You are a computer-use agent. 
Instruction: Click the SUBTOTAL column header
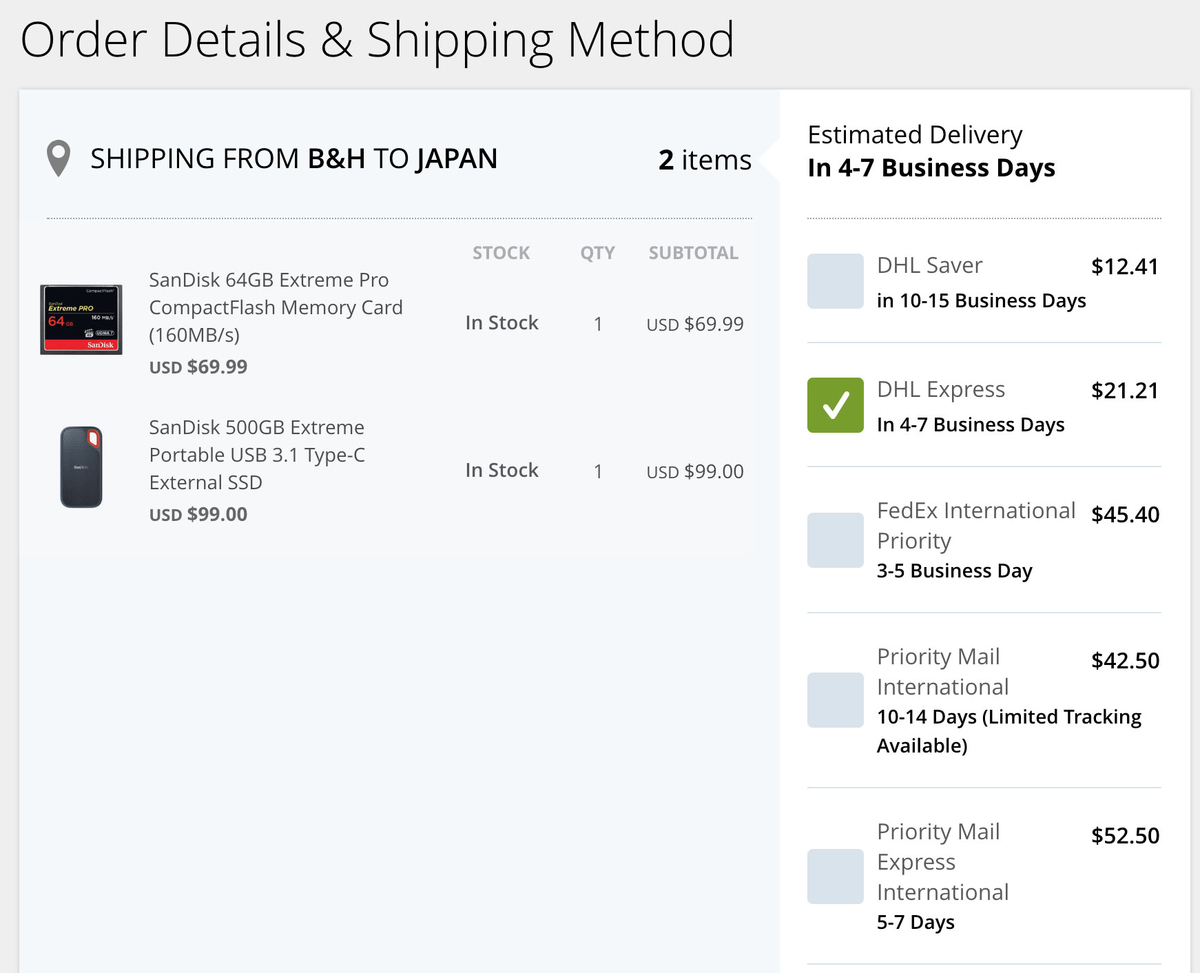[693, 253]
